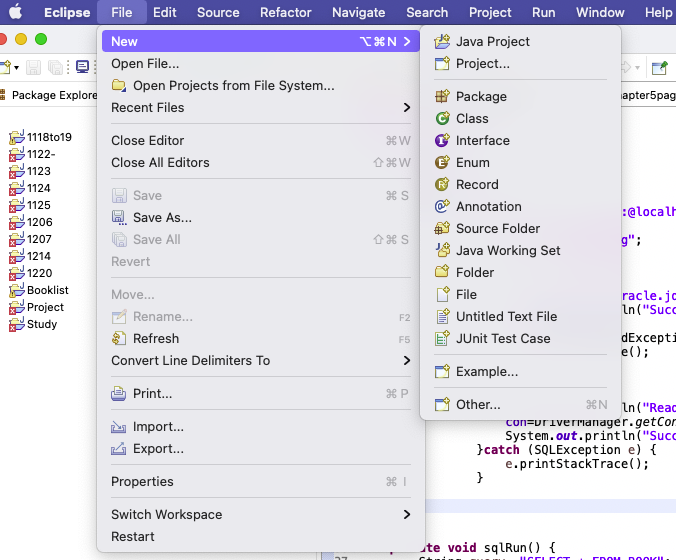Click the Package icon in submenu
676x560 pixels.
point(442,96)
